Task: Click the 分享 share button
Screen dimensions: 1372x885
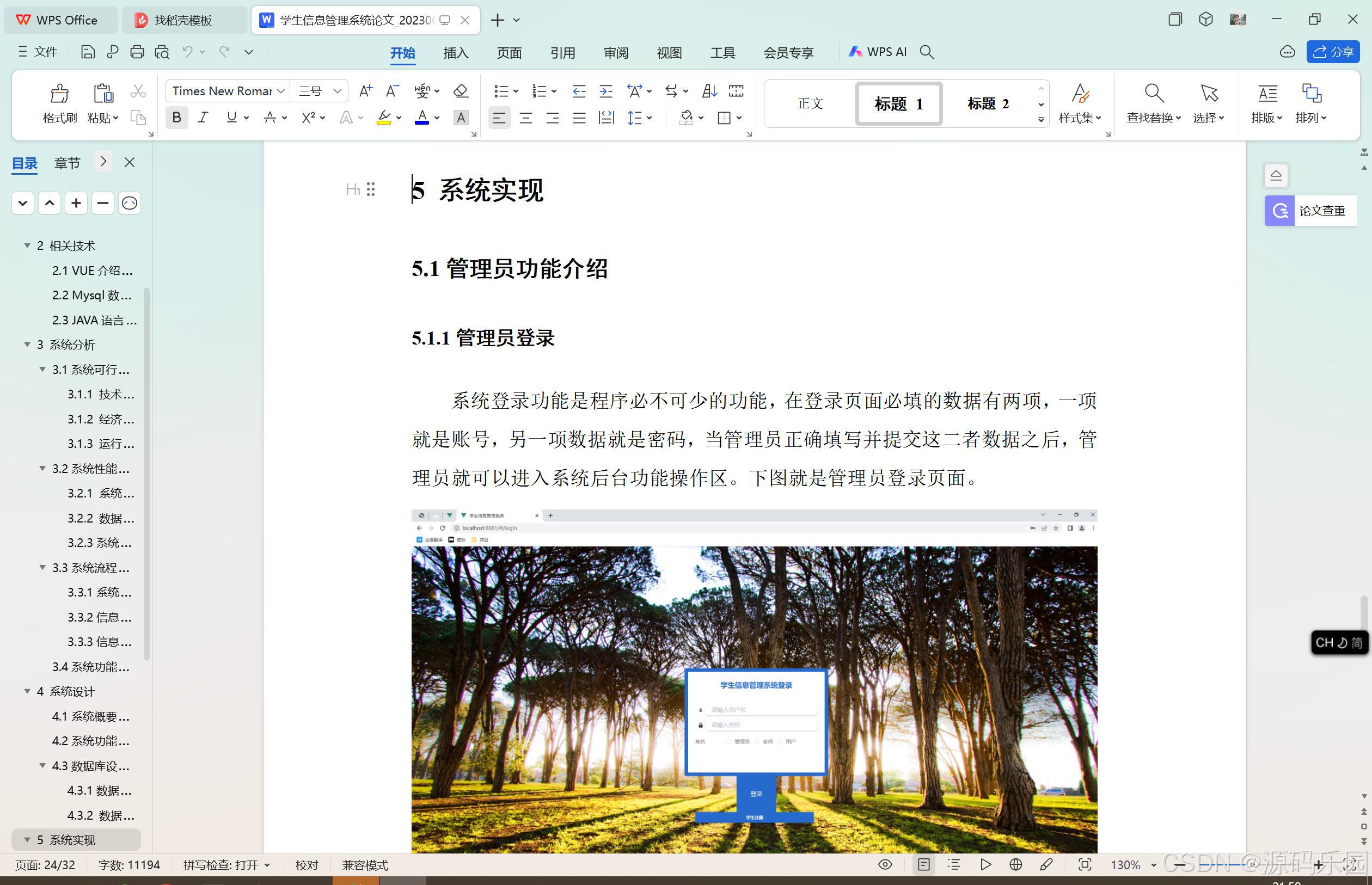Action: coord(1333,52)
